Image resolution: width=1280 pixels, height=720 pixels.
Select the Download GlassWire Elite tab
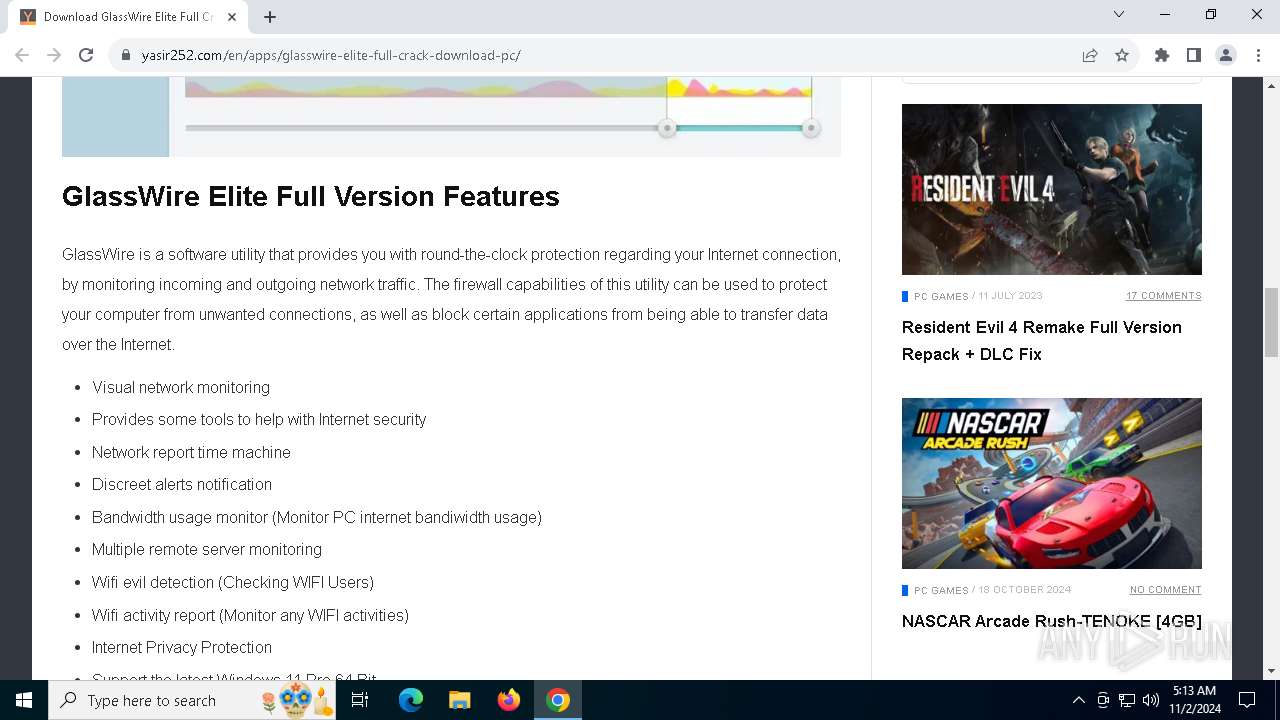128,17
